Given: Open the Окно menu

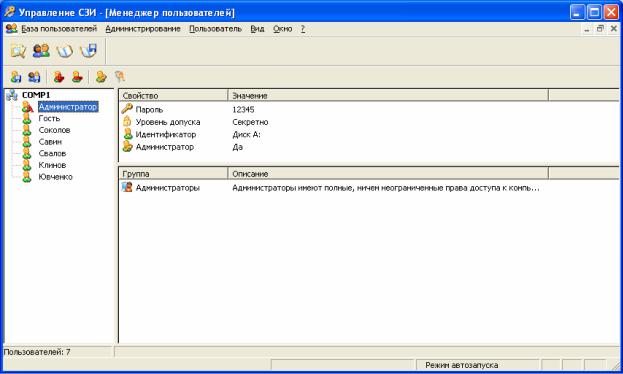Looking at the screenshot, I should tap(282, 29).
